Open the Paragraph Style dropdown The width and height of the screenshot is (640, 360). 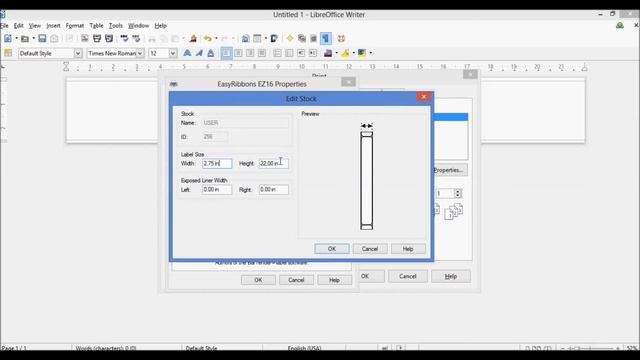coord(78,53)
